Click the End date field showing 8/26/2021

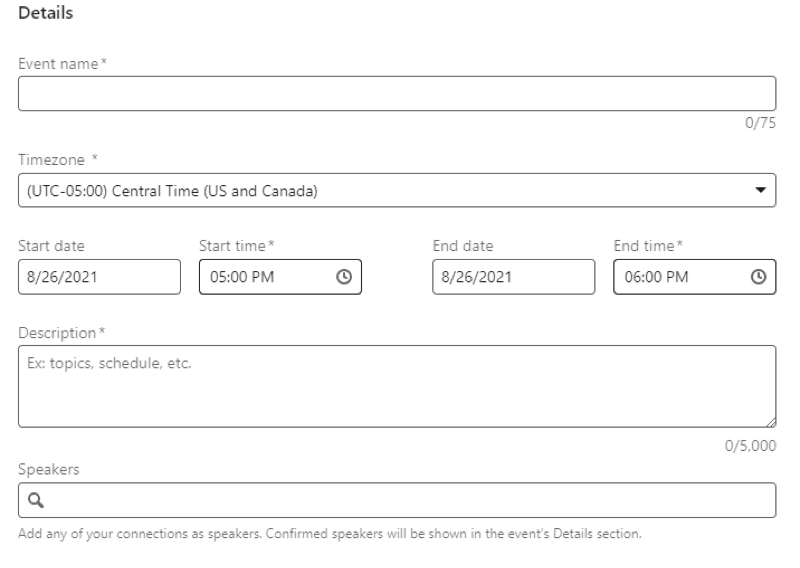513,277
